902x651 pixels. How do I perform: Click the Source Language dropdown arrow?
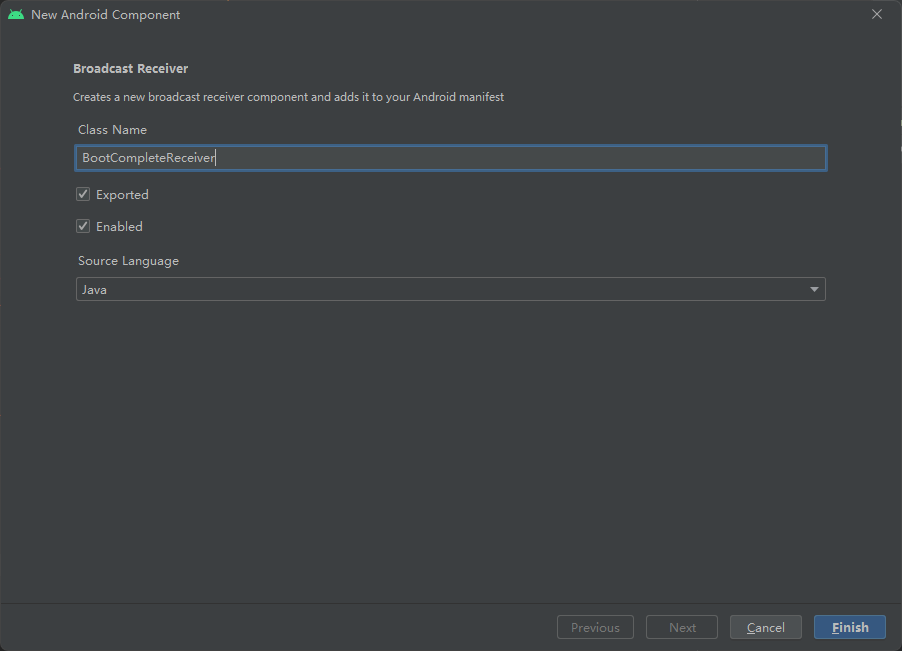pyautogui.click(x=814, y=289)
